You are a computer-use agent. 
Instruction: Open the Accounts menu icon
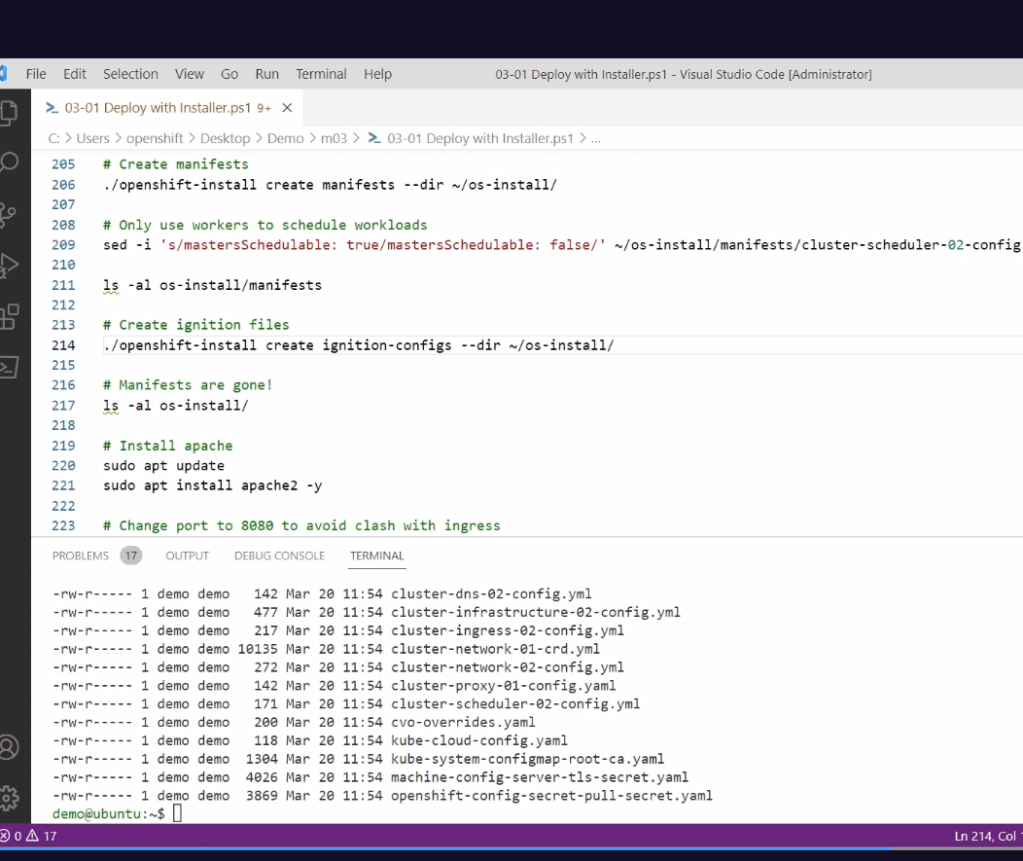[8, 747]
